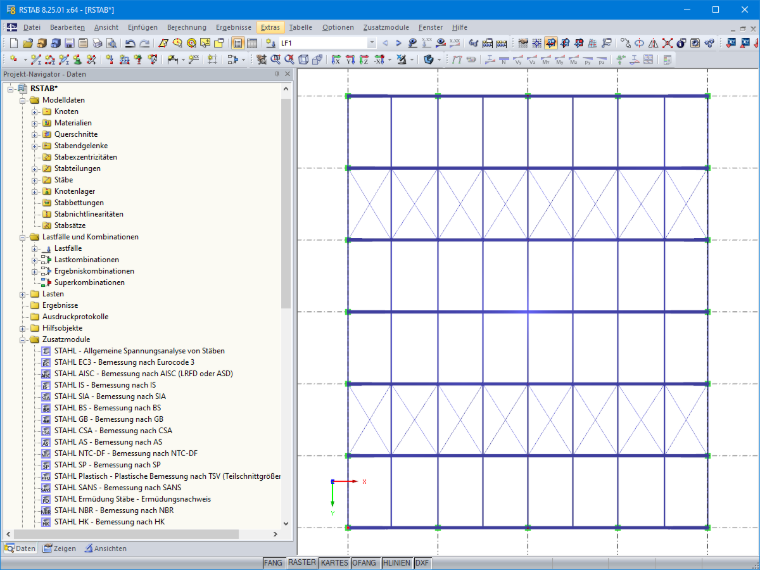Open the LF1 load case dropdown
The height and width of the screenshot is (570, 760).
[372, 43]
